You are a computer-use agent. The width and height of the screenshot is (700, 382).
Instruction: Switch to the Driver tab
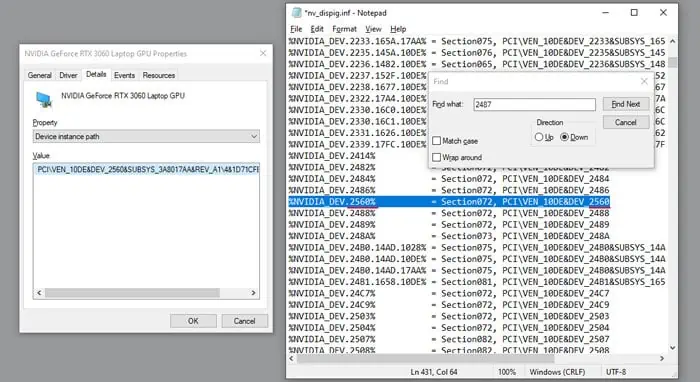68,75
